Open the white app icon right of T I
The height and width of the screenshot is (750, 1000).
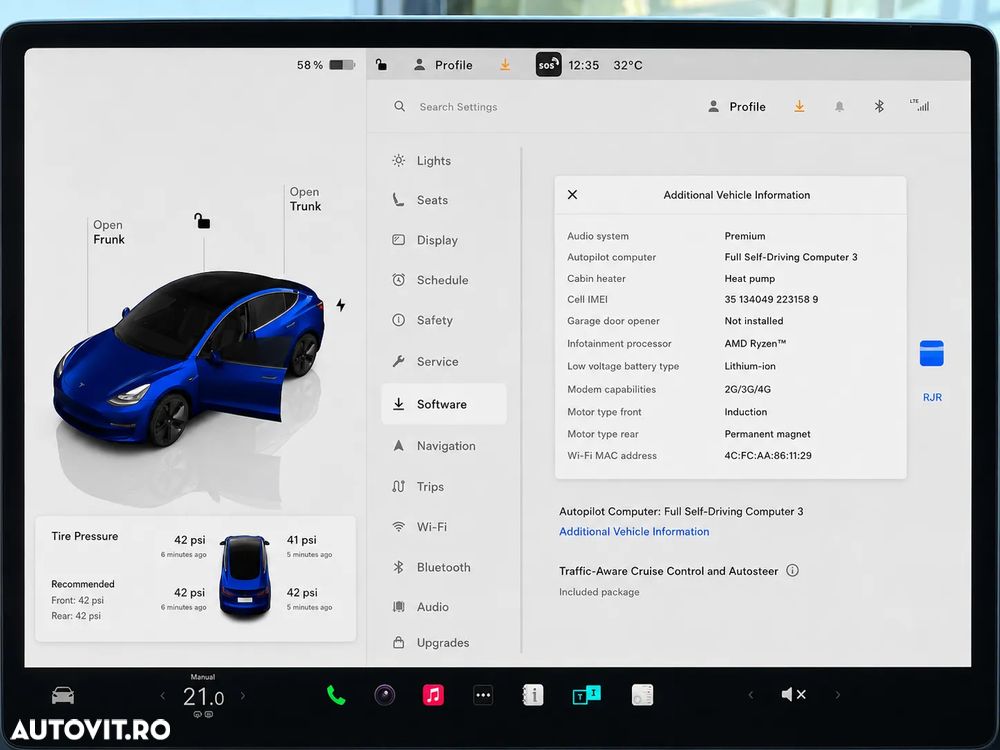point(642,695)
